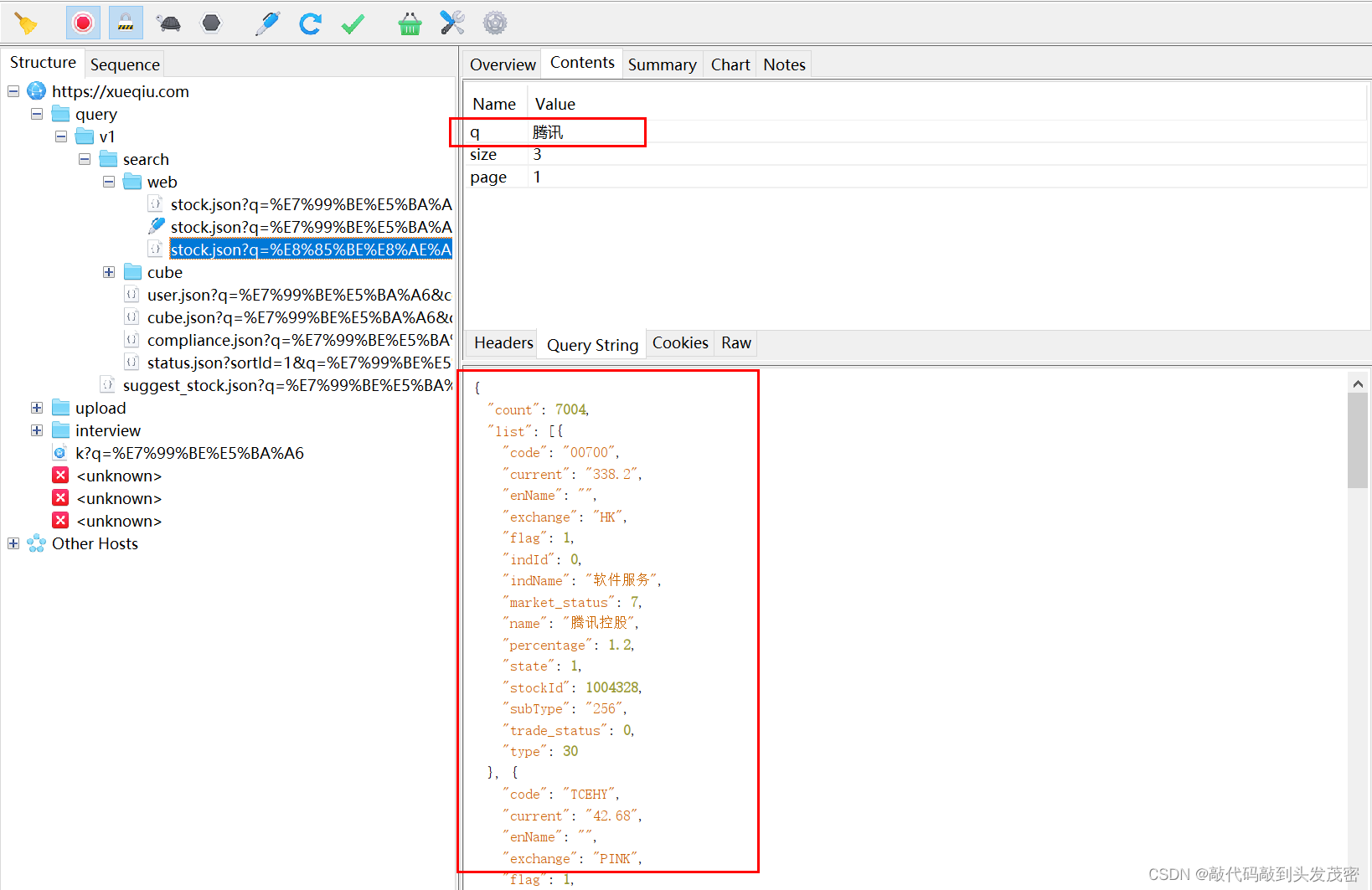Select the highlighted stock.json %E8%85%BE request
Image resolution: width=1372 pixels, height=890 pixels.
coord(311,250)
